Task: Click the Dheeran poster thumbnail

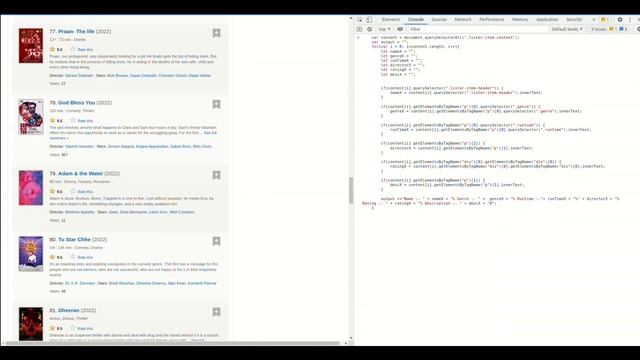Action: (x=31, y=324)
